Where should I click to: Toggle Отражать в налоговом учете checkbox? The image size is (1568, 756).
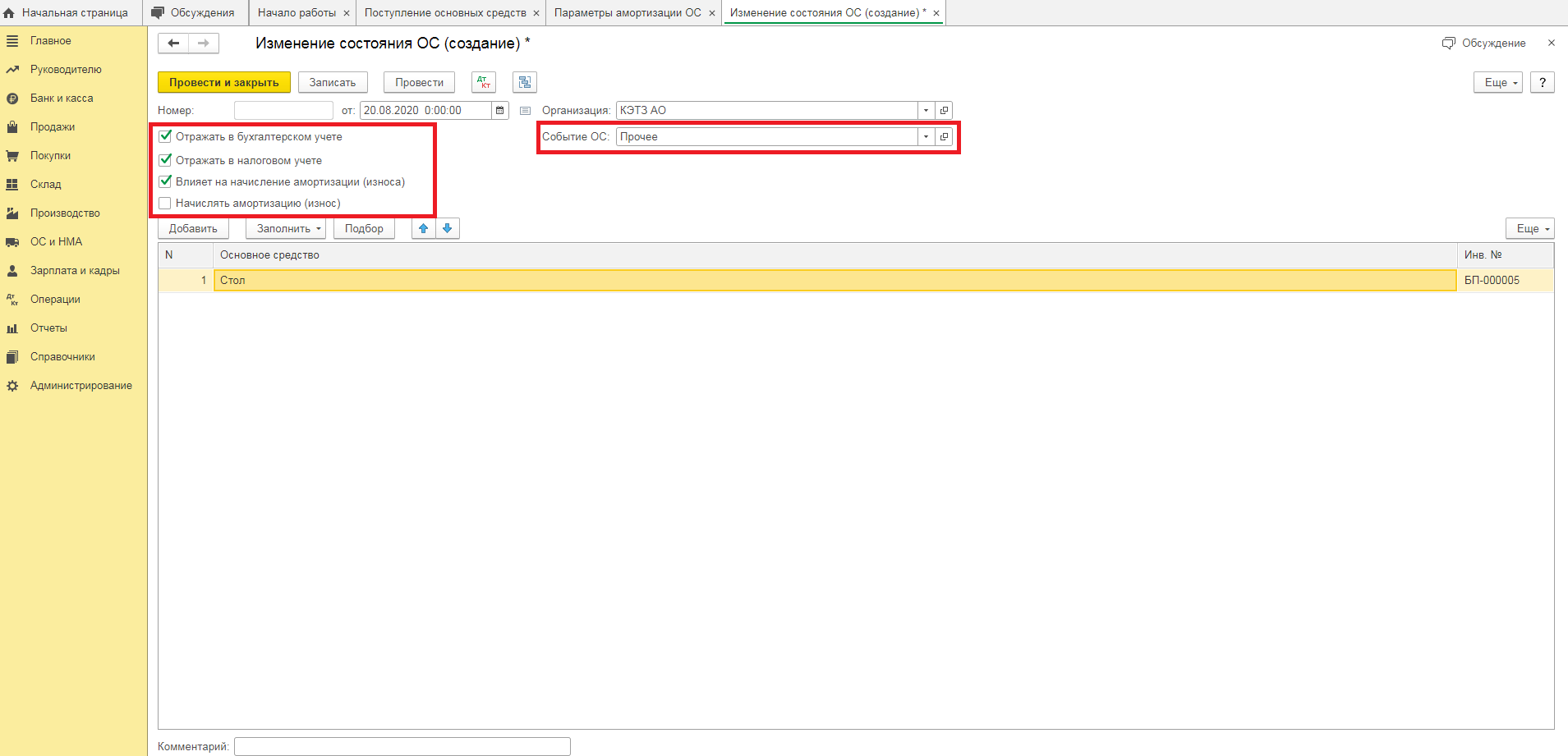coord(165,160)
